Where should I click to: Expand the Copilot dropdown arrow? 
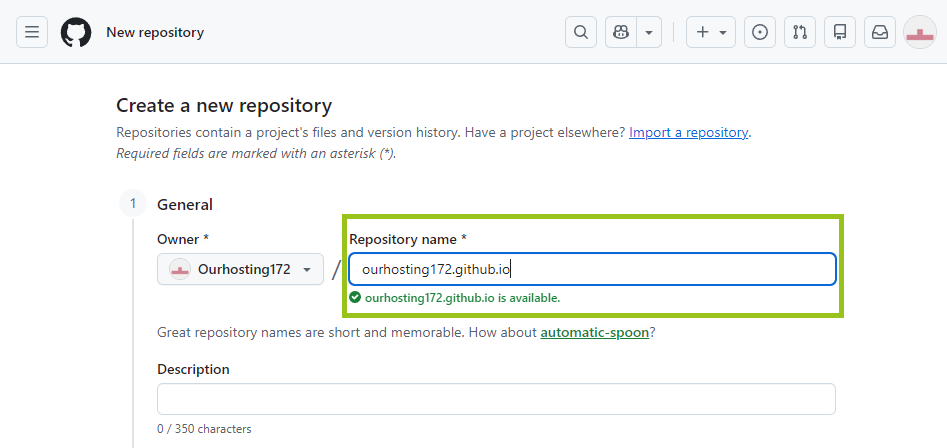tap(649, 32)
